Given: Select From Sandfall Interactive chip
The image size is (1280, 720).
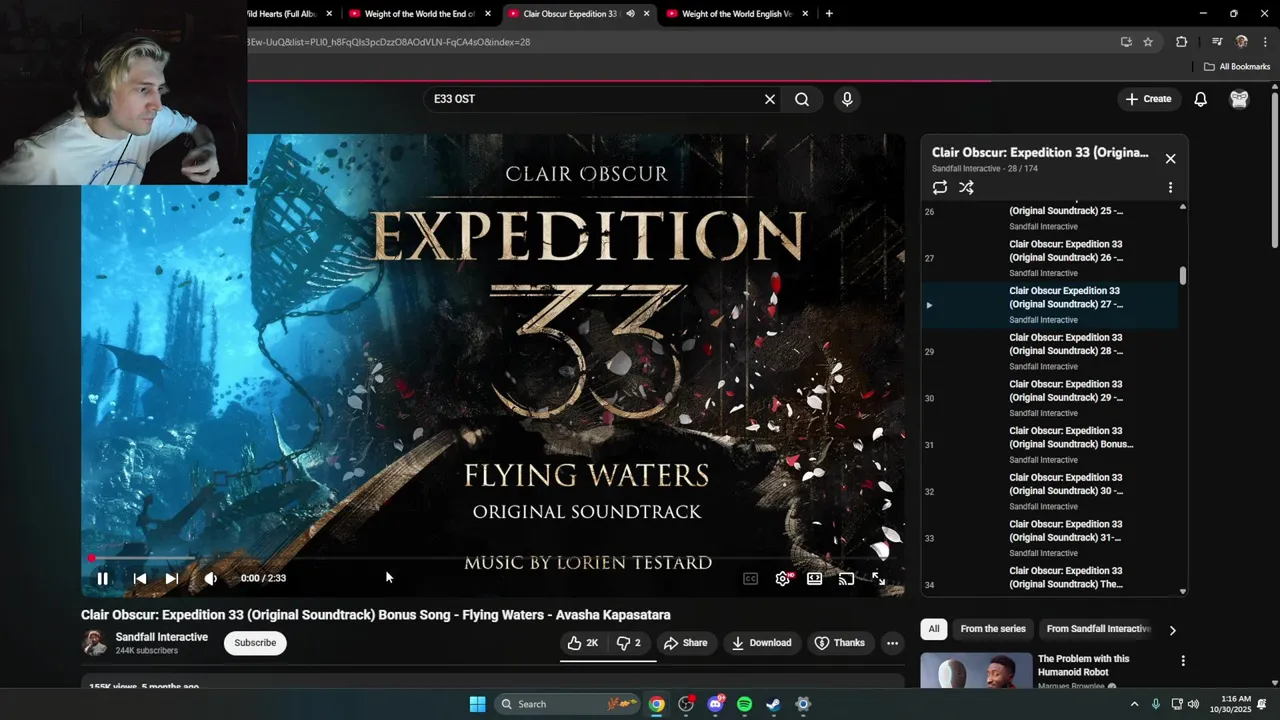Looking at the screenshot, I should pos(1098,629).
